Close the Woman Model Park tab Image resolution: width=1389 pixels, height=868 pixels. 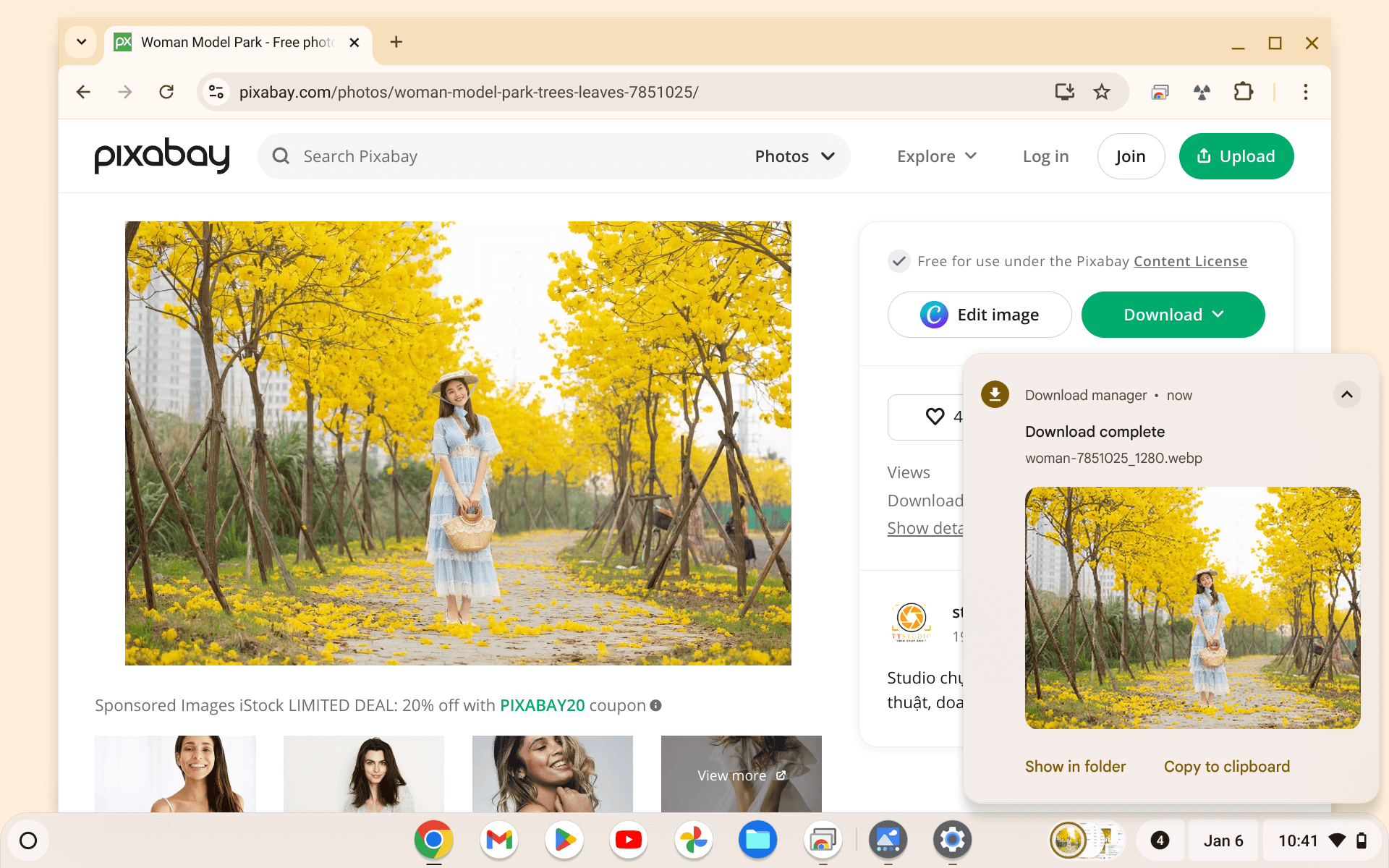pyautogui.click(x=354, y=43)
